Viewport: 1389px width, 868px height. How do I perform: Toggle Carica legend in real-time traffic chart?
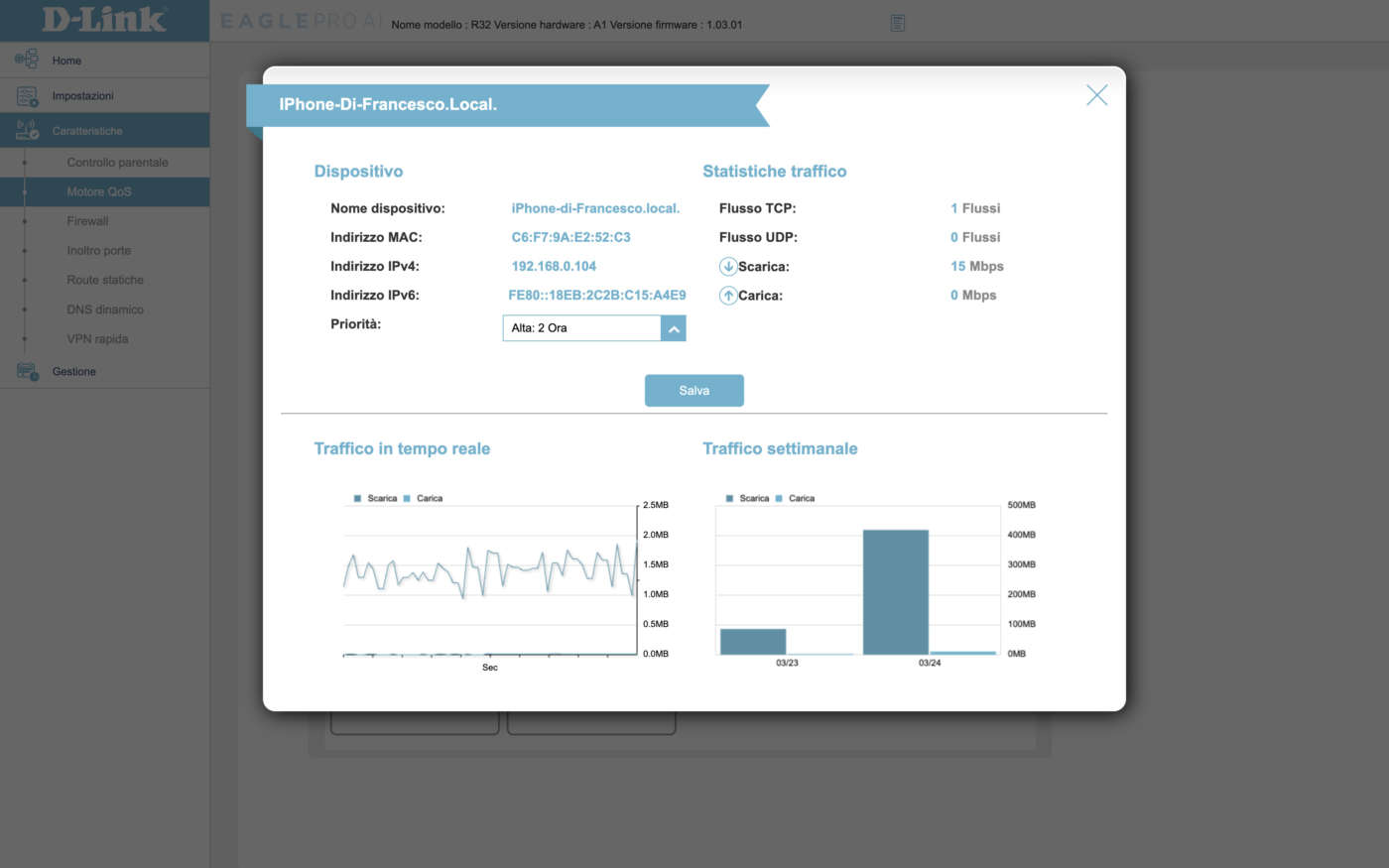[423, 498]
